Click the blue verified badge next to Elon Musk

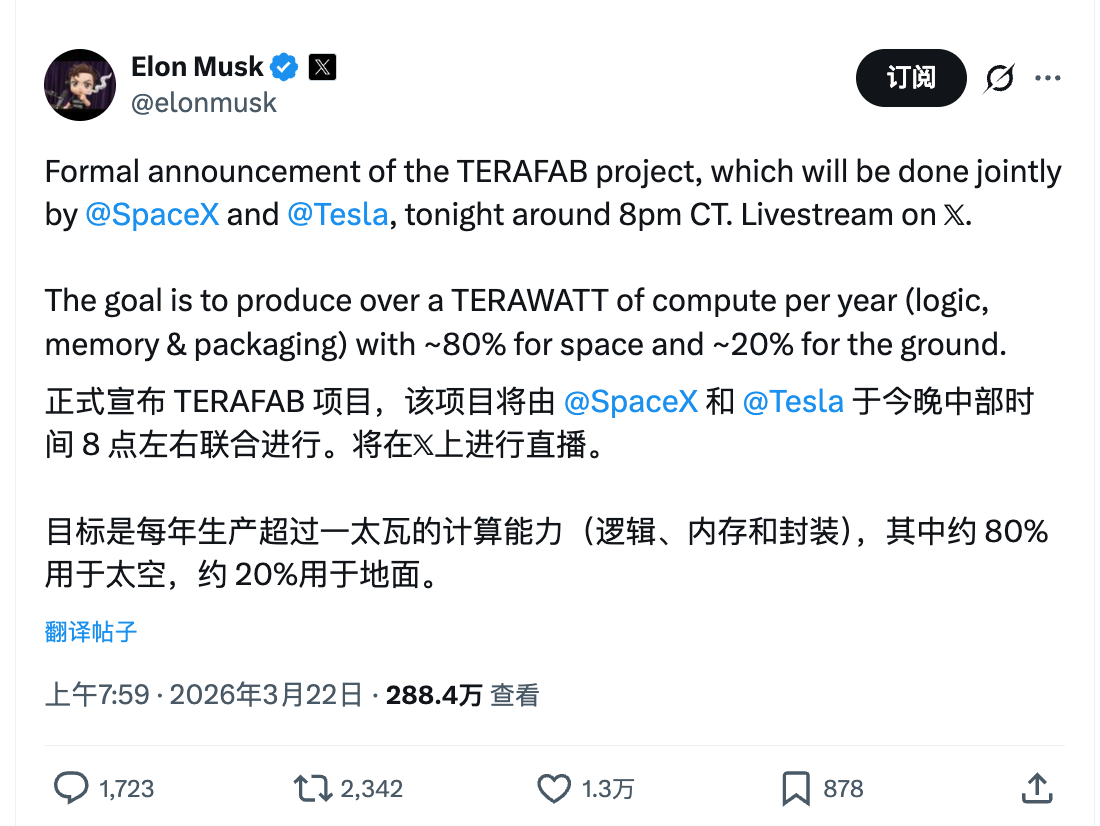click(x=285, y=66)
